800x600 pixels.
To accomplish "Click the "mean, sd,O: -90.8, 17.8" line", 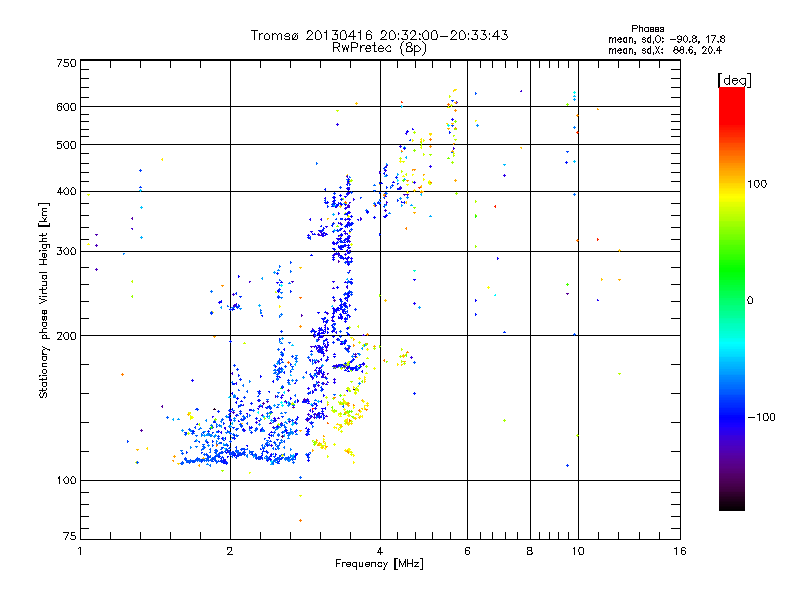I will pyautogui.click(x=666, y=39).
